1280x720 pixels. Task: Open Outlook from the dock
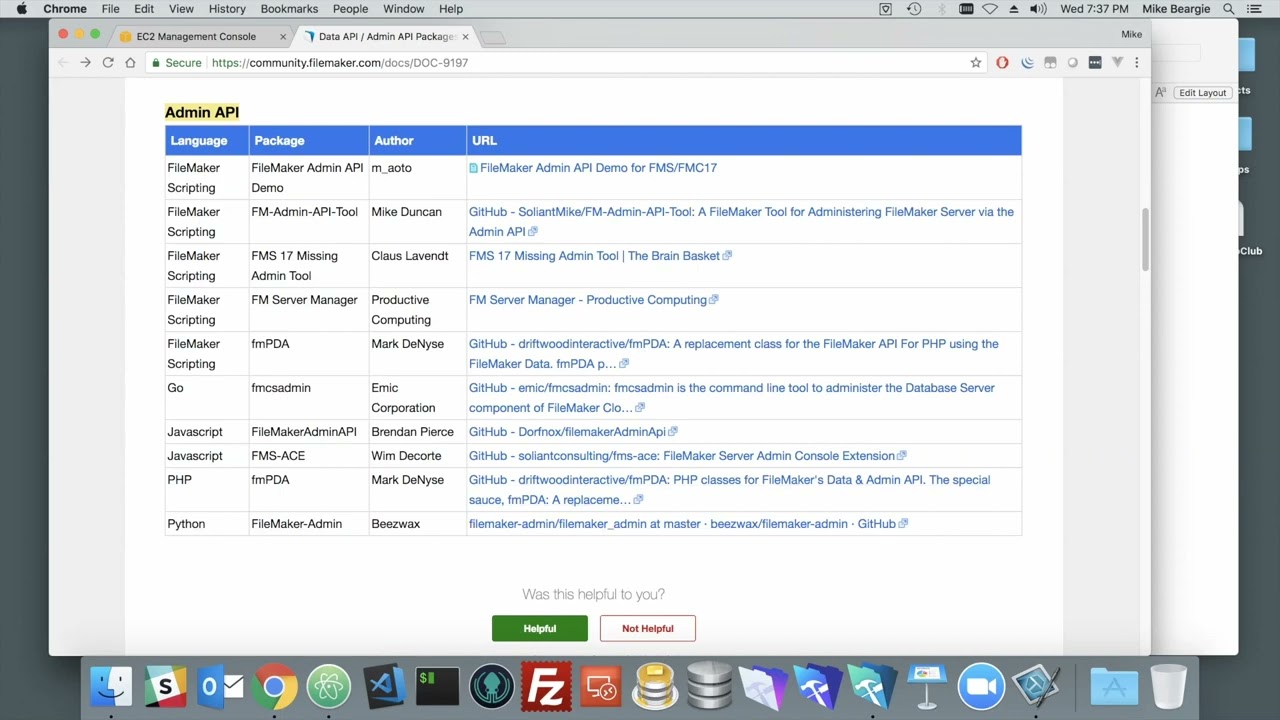220,687
